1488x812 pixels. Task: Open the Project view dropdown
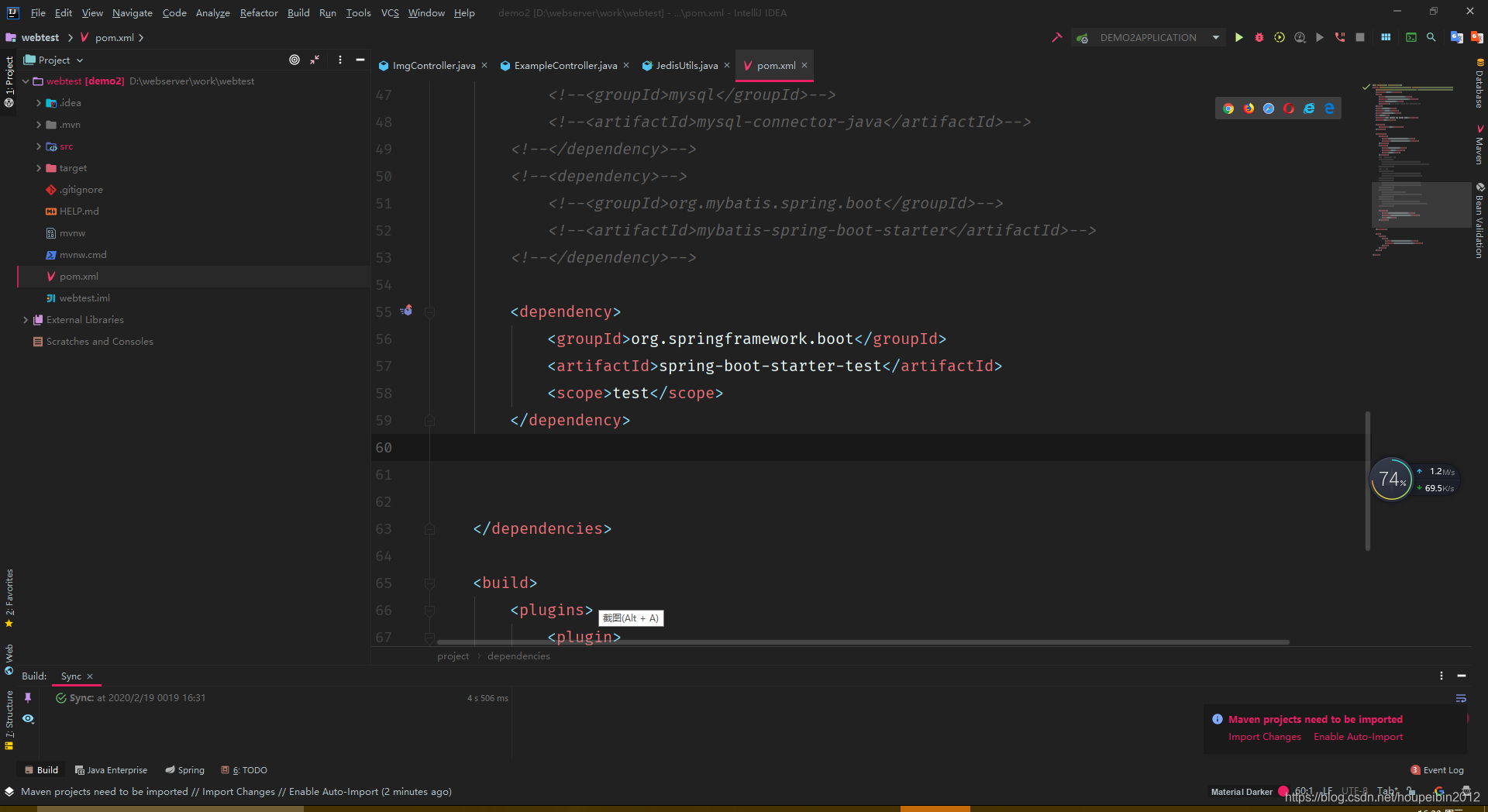(53, 60)
